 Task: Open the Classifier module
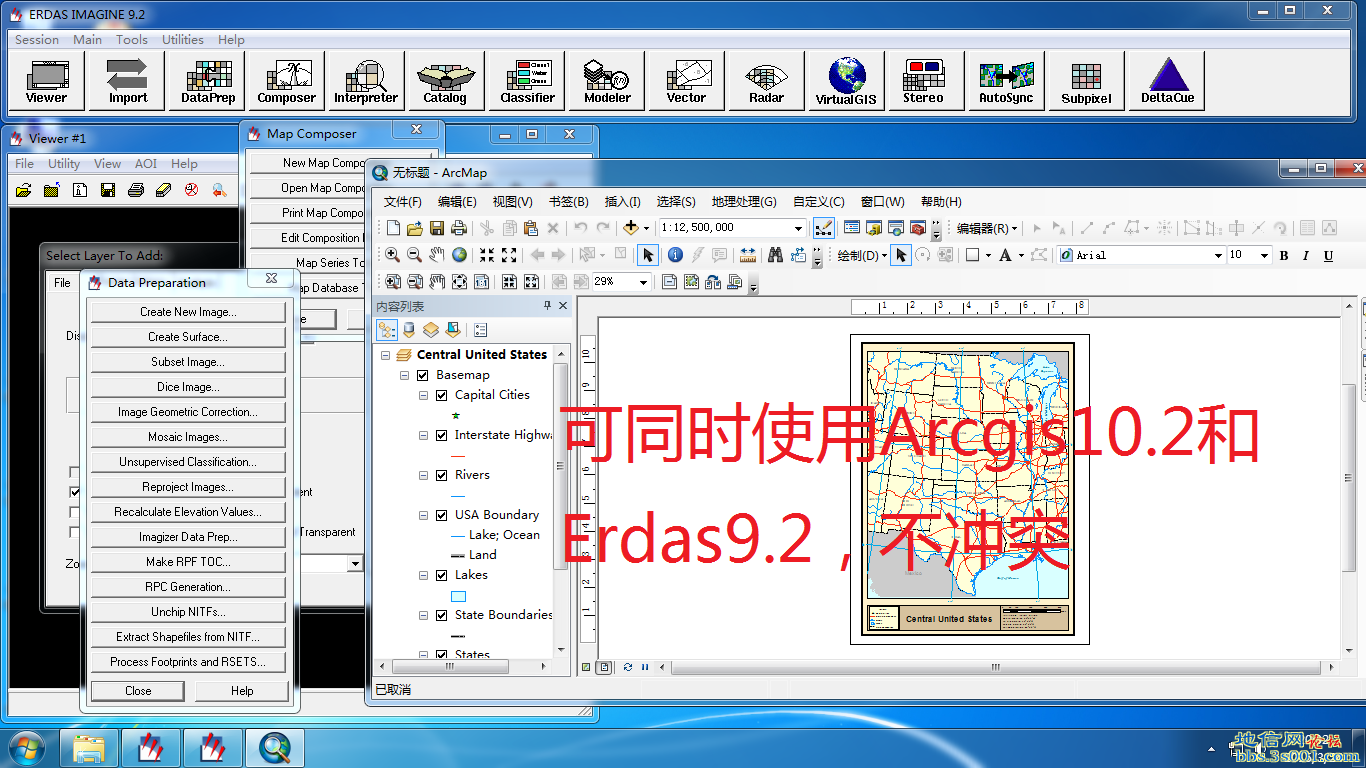[527, 81]
